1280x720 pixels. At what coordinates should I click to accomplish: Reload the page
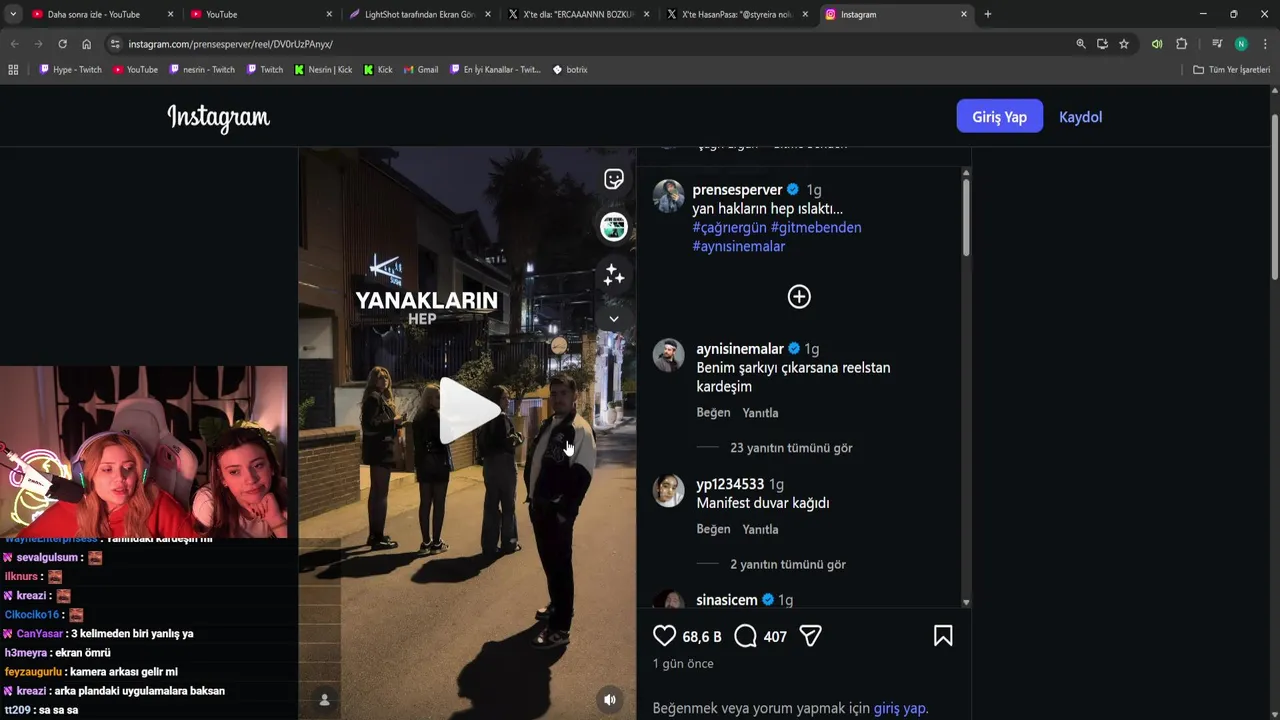pyautogui.click(x=62, y=44)
